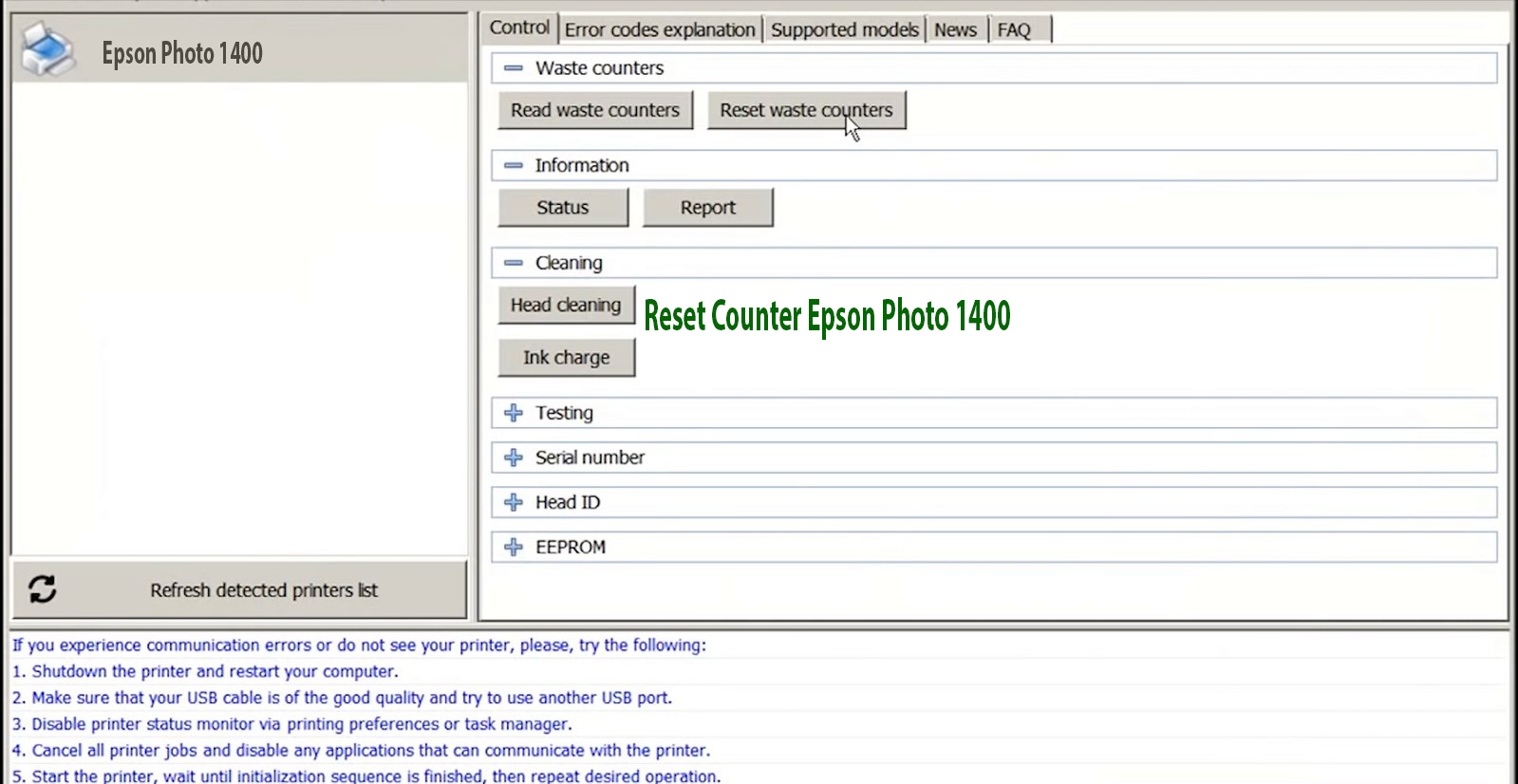This screenshot has width=1518, height=784.
Task: Click the Head ID header label
Action: pos(568,502)
